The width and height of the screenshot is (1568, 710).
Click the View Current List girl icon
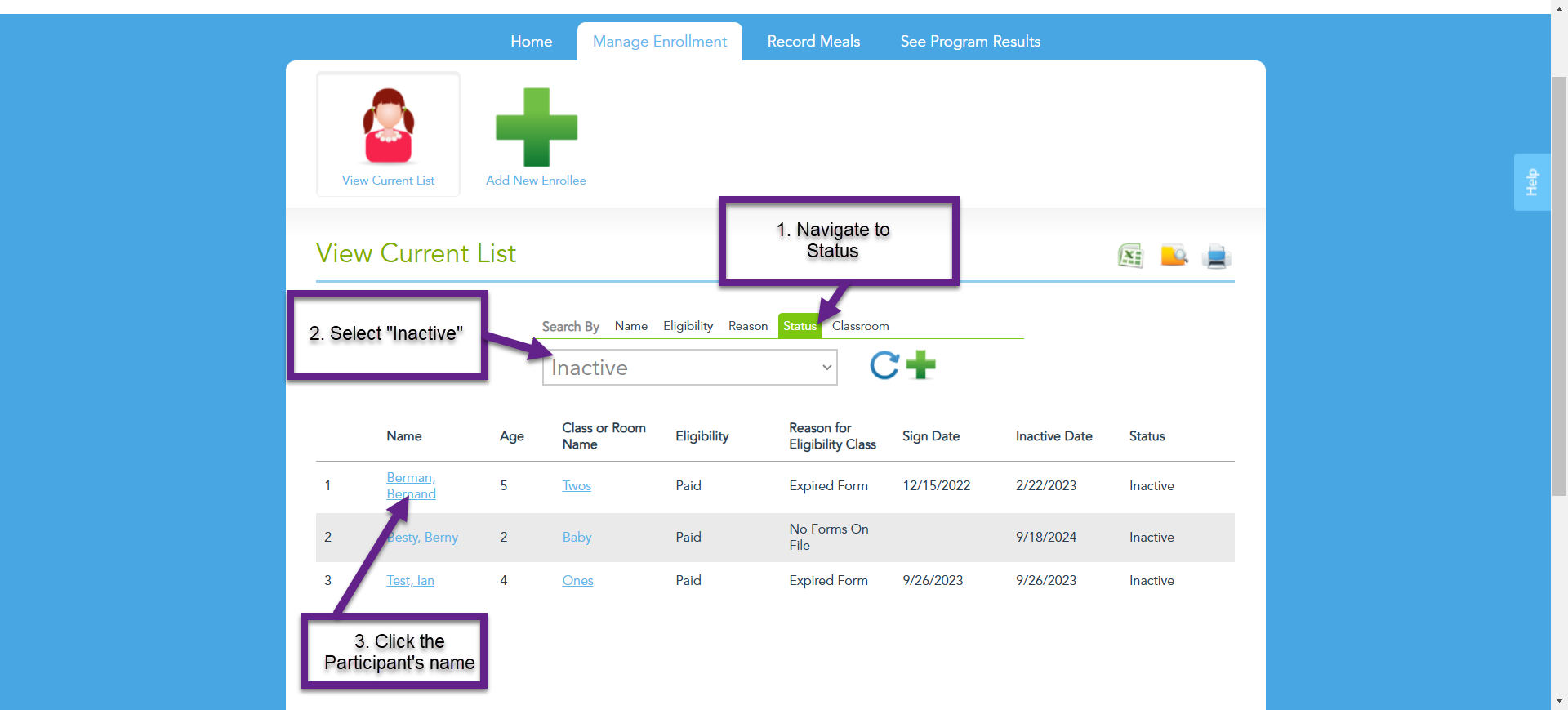[389, 126]
